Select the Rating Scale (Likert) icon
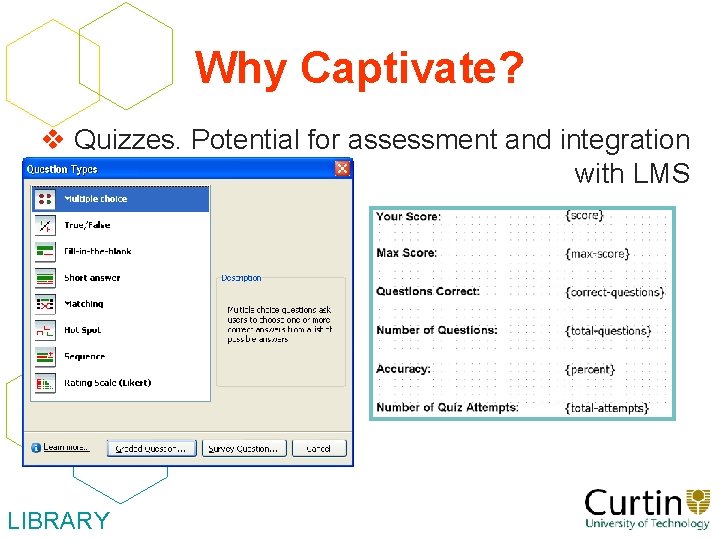The width and height of the screenshot is (720, 540). pyautogui.click(x=45, y=383)
